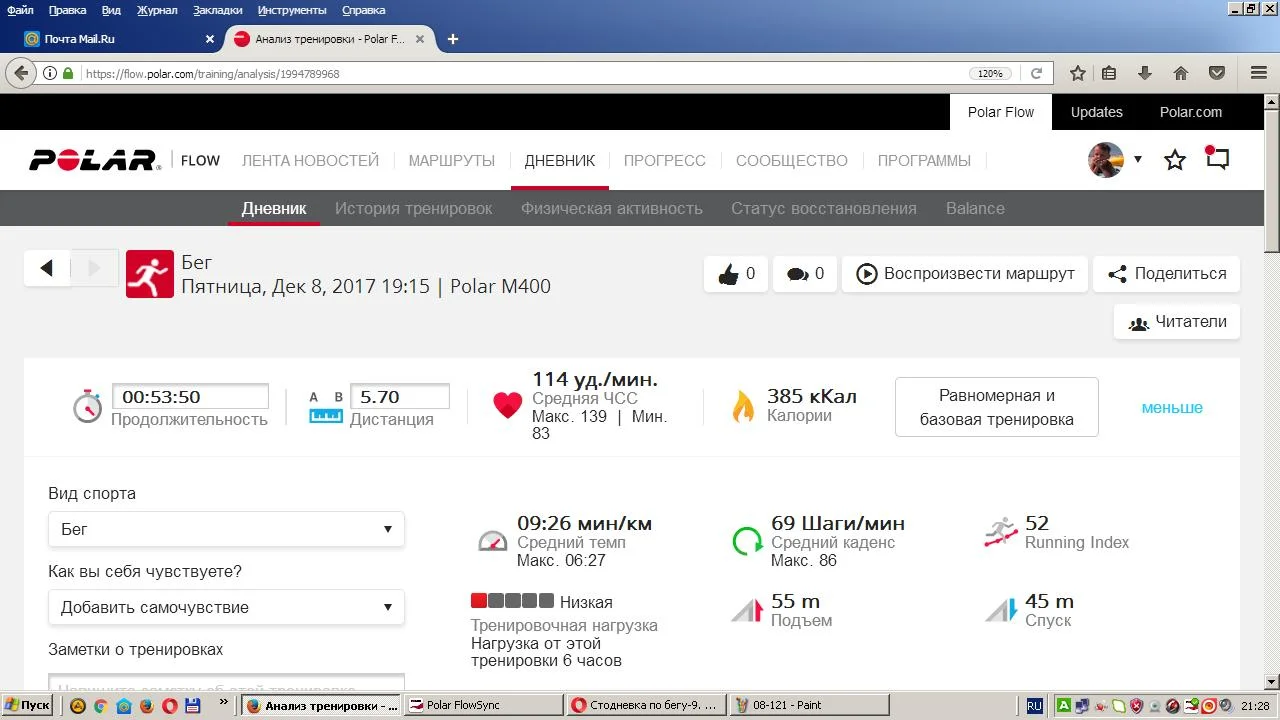
Task: Click the Воспроизвести маршрут button
Action: [965, 274]
